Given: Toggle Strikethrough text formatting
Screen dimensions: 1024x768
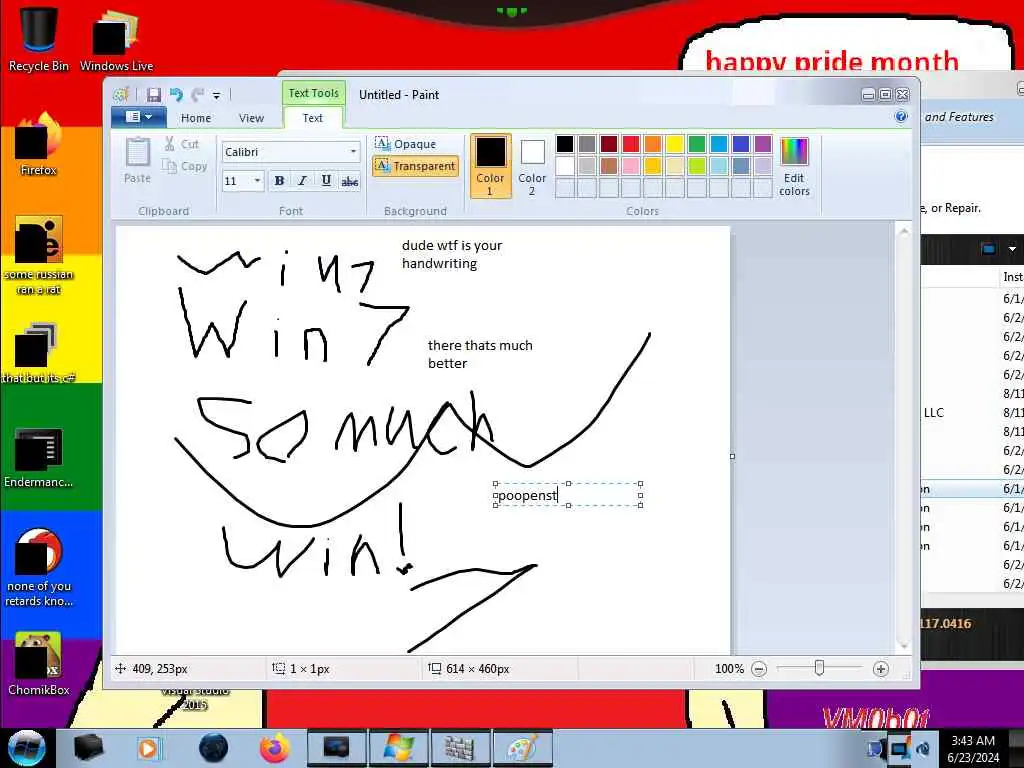Looking at the screenshot, I should 349,181.
